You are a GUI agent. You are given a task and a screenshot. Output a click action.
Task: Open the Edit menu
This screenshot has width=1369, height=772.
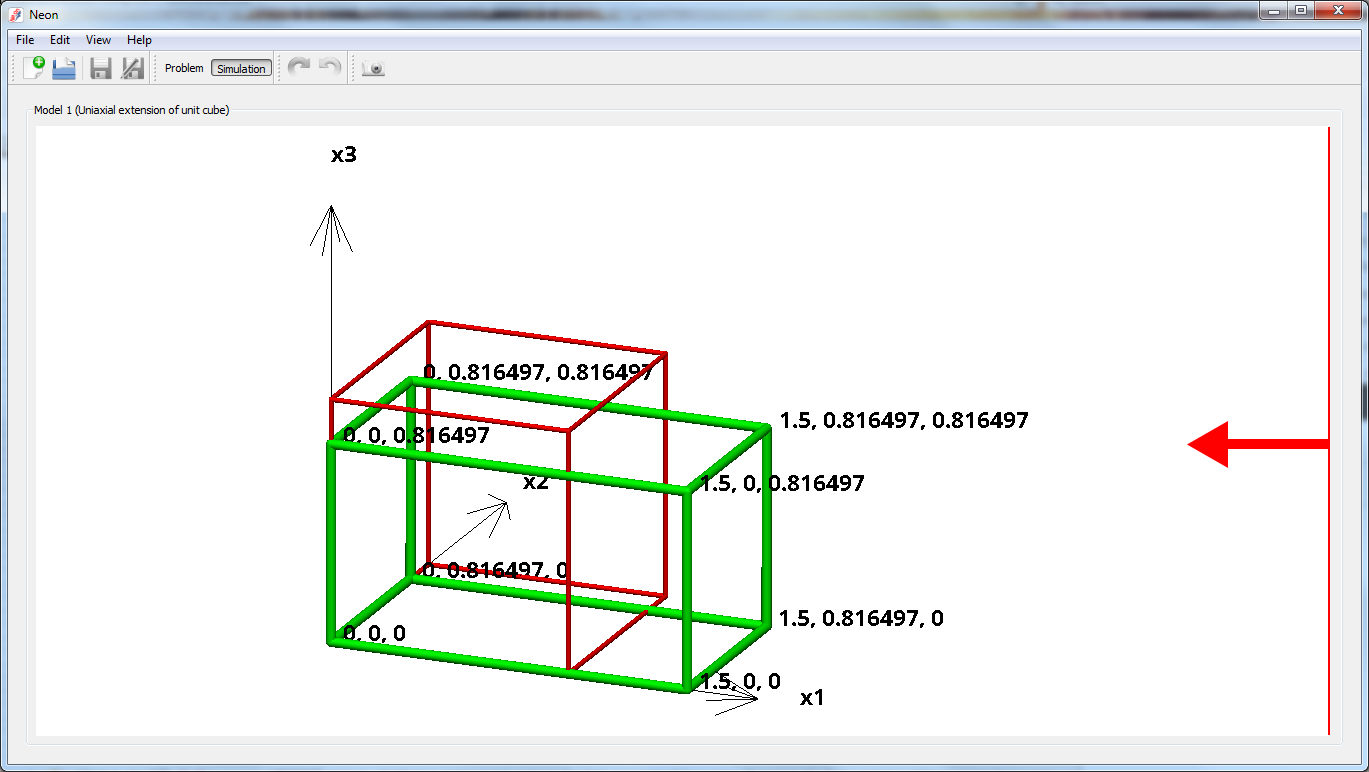coord(60,40)
